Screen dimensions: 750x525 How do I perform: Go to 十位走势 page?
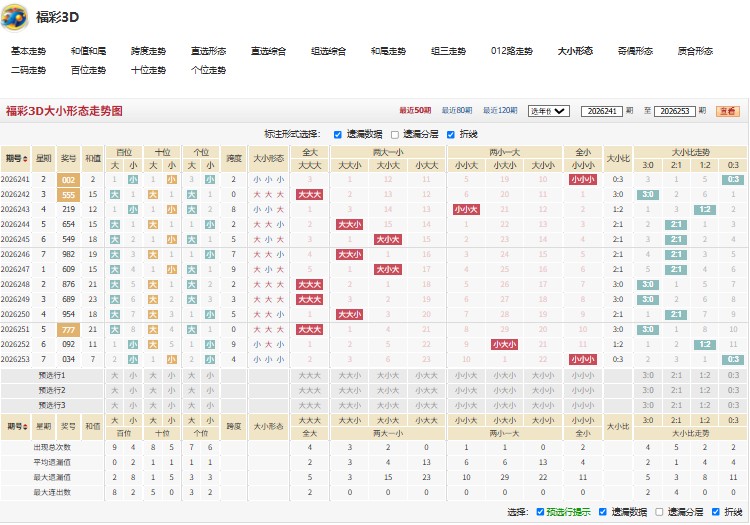coord(148,70)
